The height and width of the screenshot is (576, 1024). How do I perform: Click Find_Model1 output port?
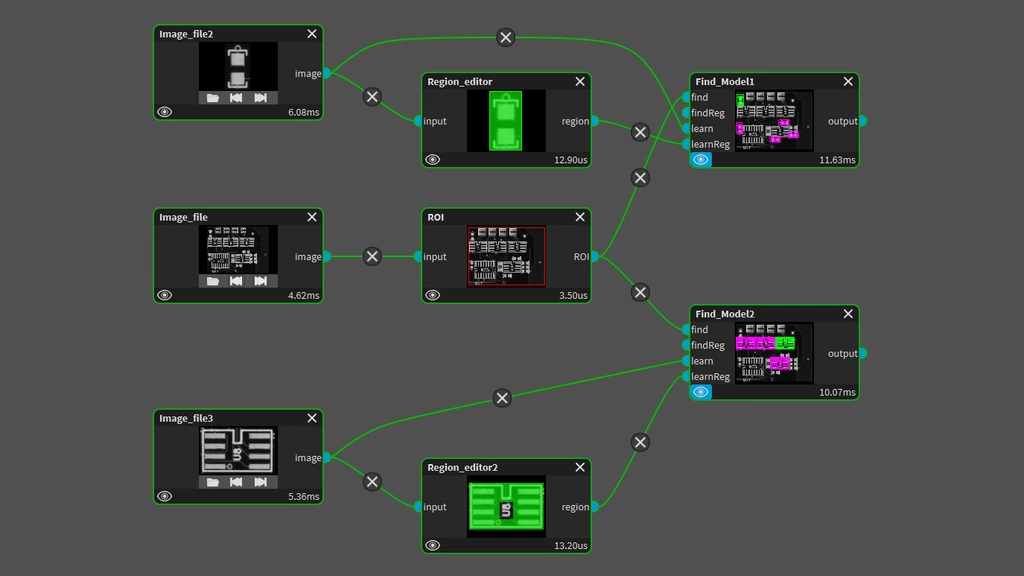[x=862, y=121]
